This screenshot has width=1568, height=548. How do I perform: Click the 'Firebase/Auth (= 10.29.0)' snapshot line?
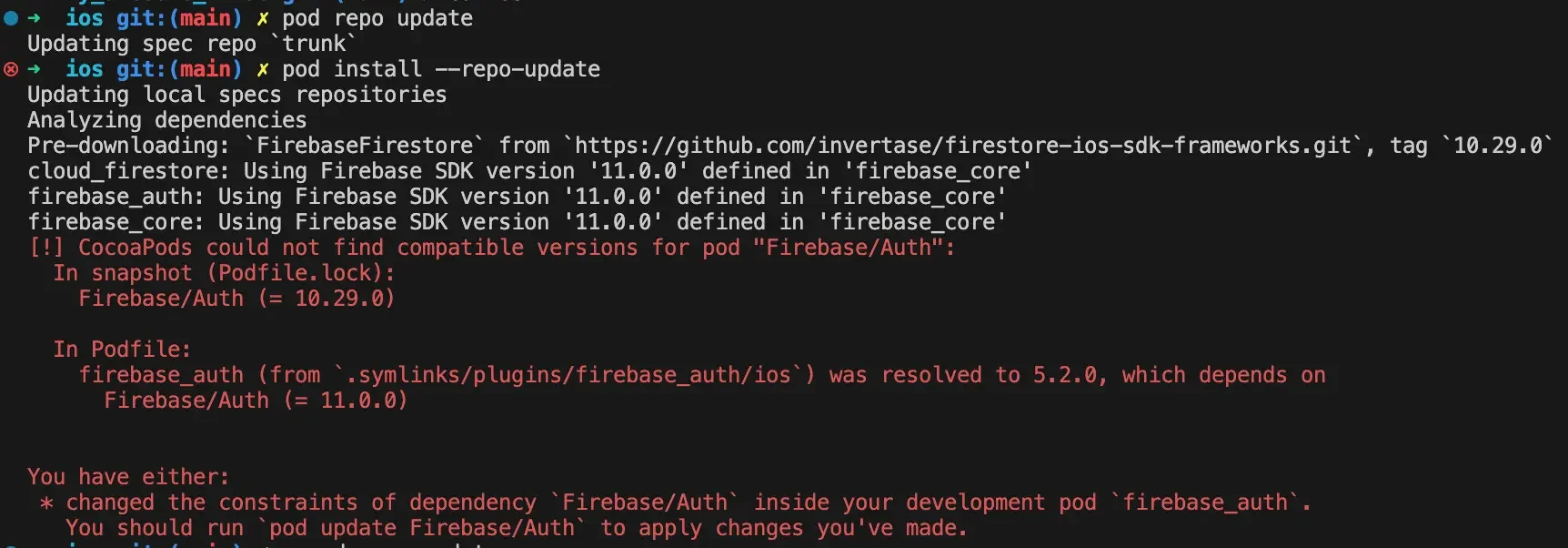coord(236,299)
